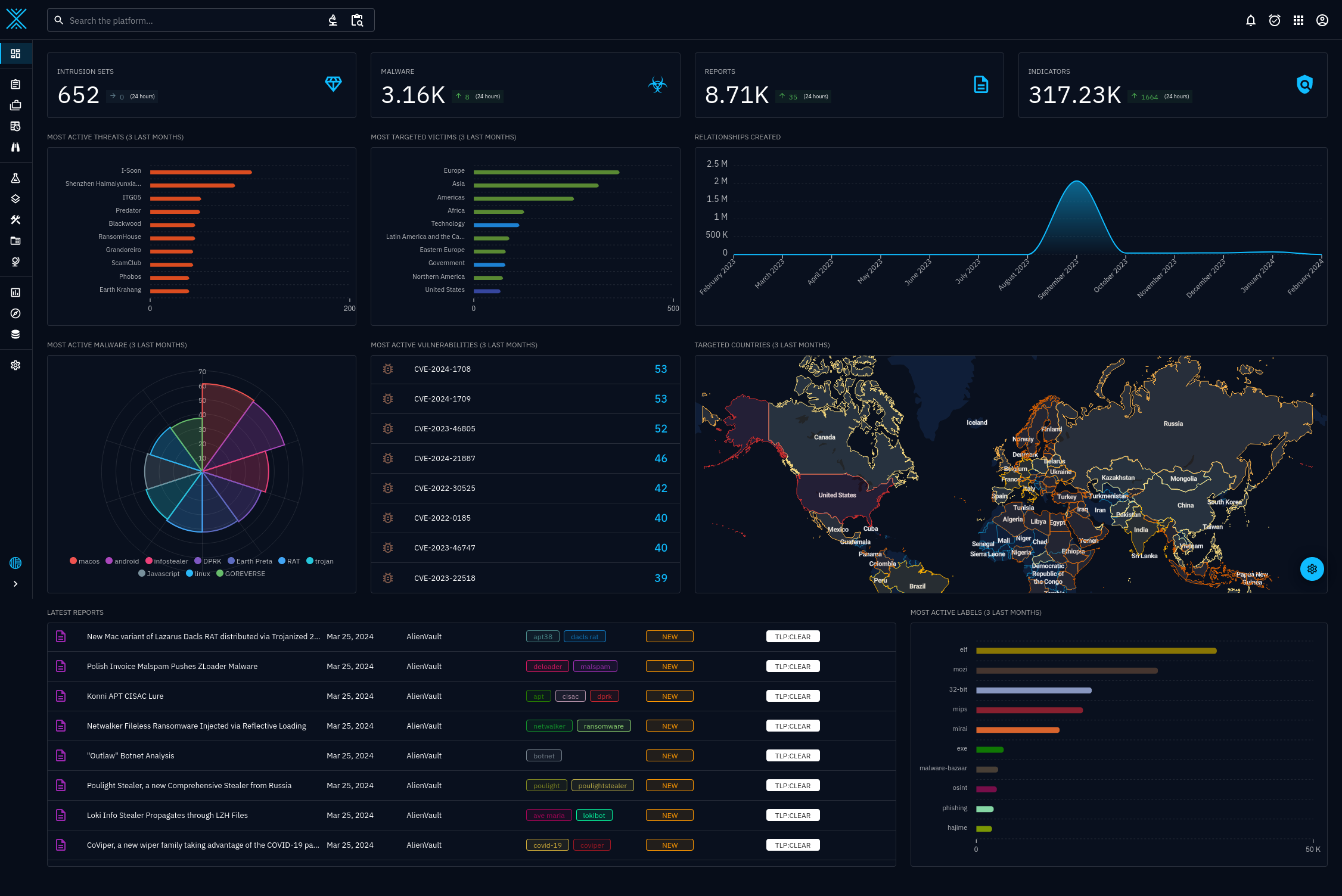Open the "Outlaw" Botnet Analysis report
The height and width of the screenshot is (896, 1342).
point(471,755)
